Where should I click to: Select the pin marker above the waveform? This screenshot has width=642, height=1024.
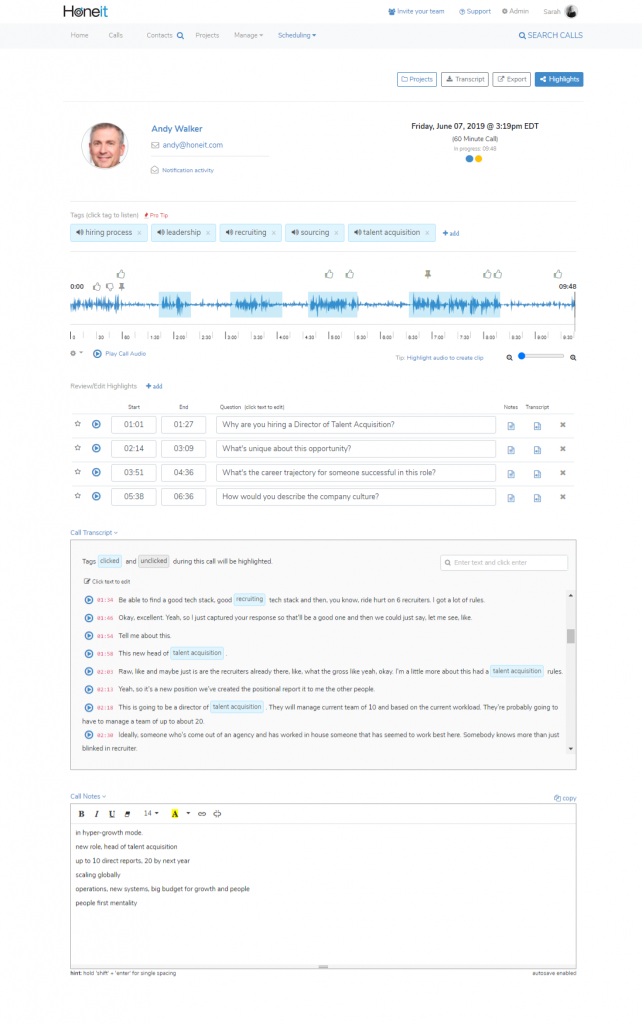pos(428,274)
